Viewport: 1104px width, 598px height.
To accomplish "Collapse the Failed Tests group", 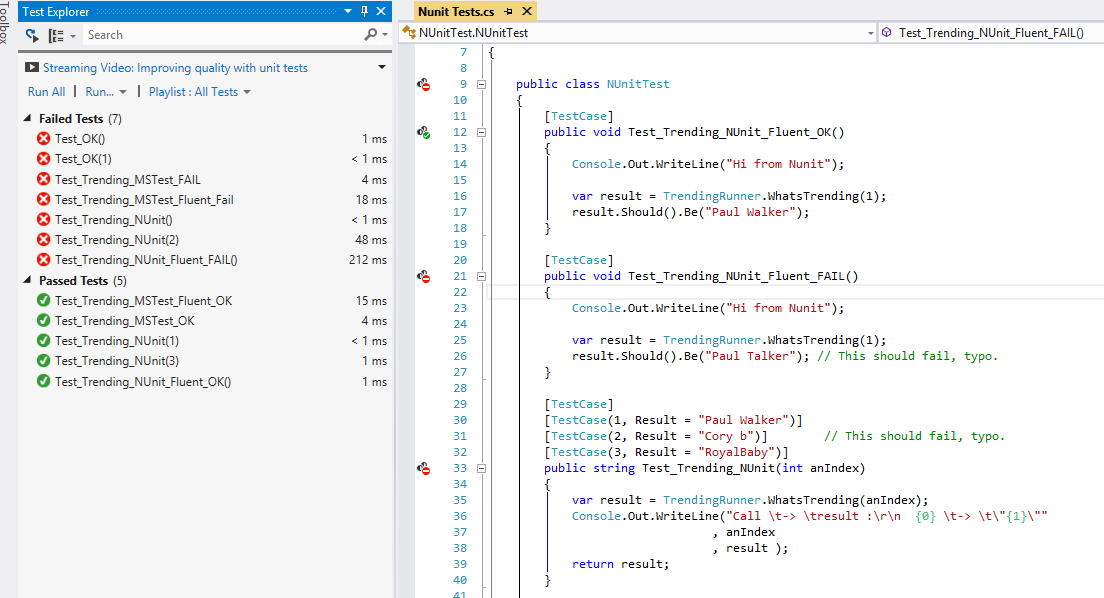I will (x=27, y=118).
